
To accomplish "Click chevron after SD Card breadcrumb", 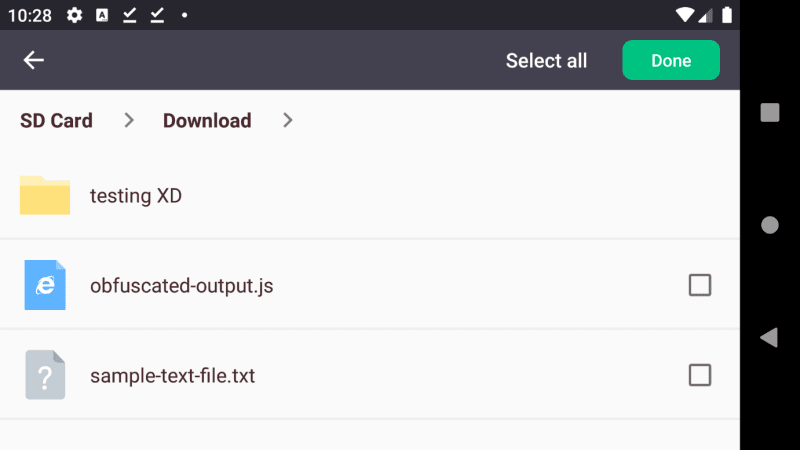I will coord(129,121).
